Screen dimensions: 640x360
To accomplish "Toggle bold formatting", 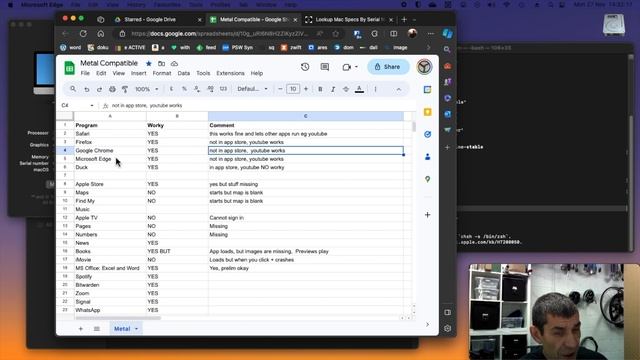I will point(320,89).
